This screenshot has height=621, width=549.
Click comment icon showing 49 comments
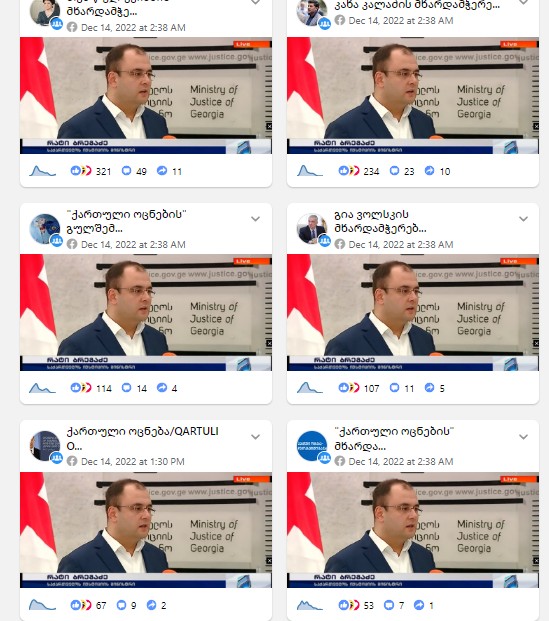click(x=126, y=171)
